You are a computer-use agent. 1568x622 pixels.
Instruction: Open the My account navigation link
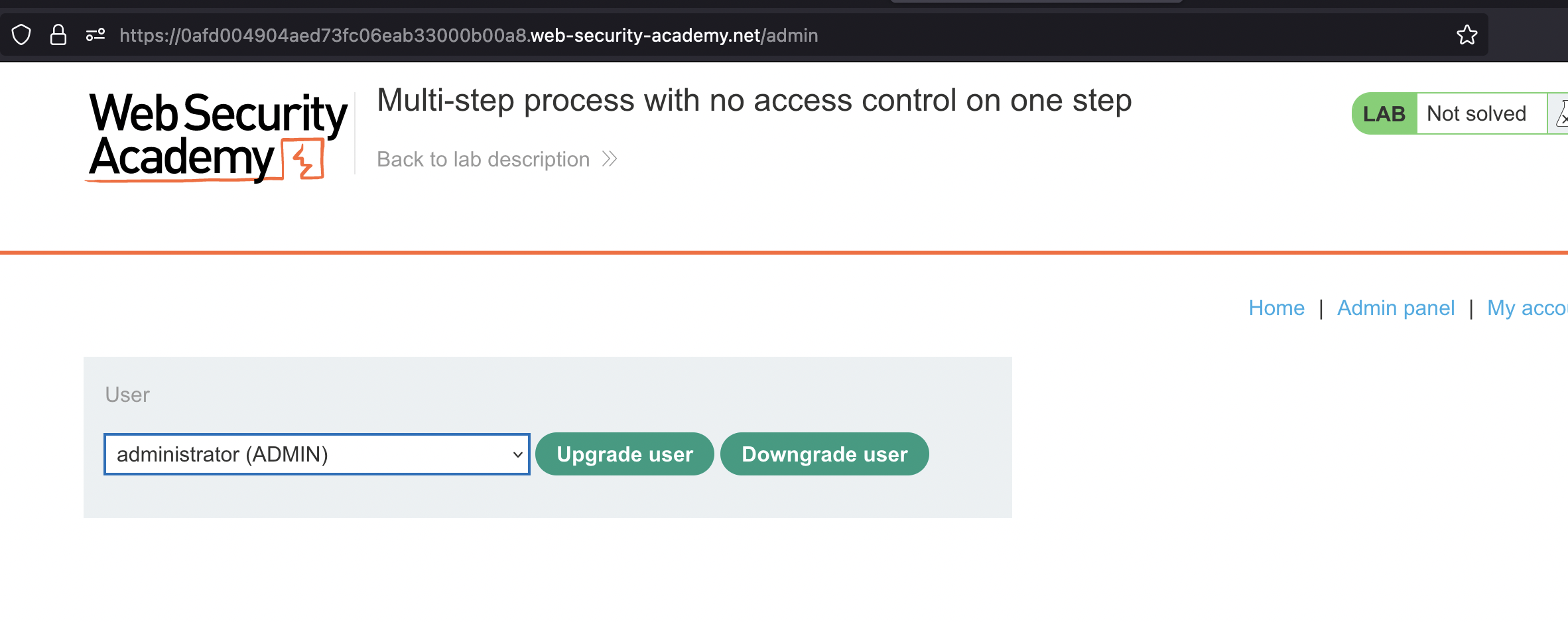1527,308
